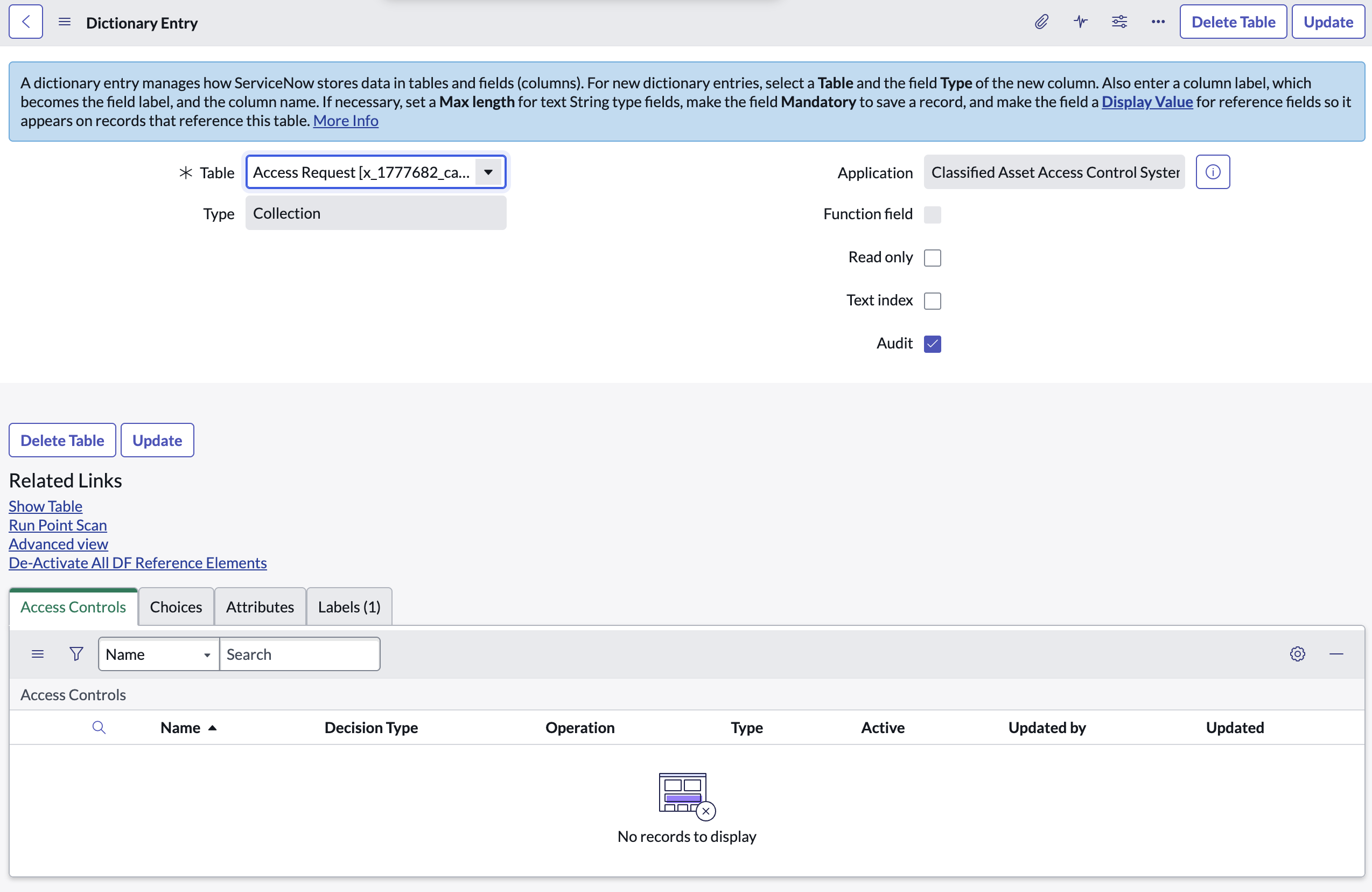The height and width of the screenshot is (892, 1372).
Task: Check the Text index checkbox
Action: [x=932, y=301]
